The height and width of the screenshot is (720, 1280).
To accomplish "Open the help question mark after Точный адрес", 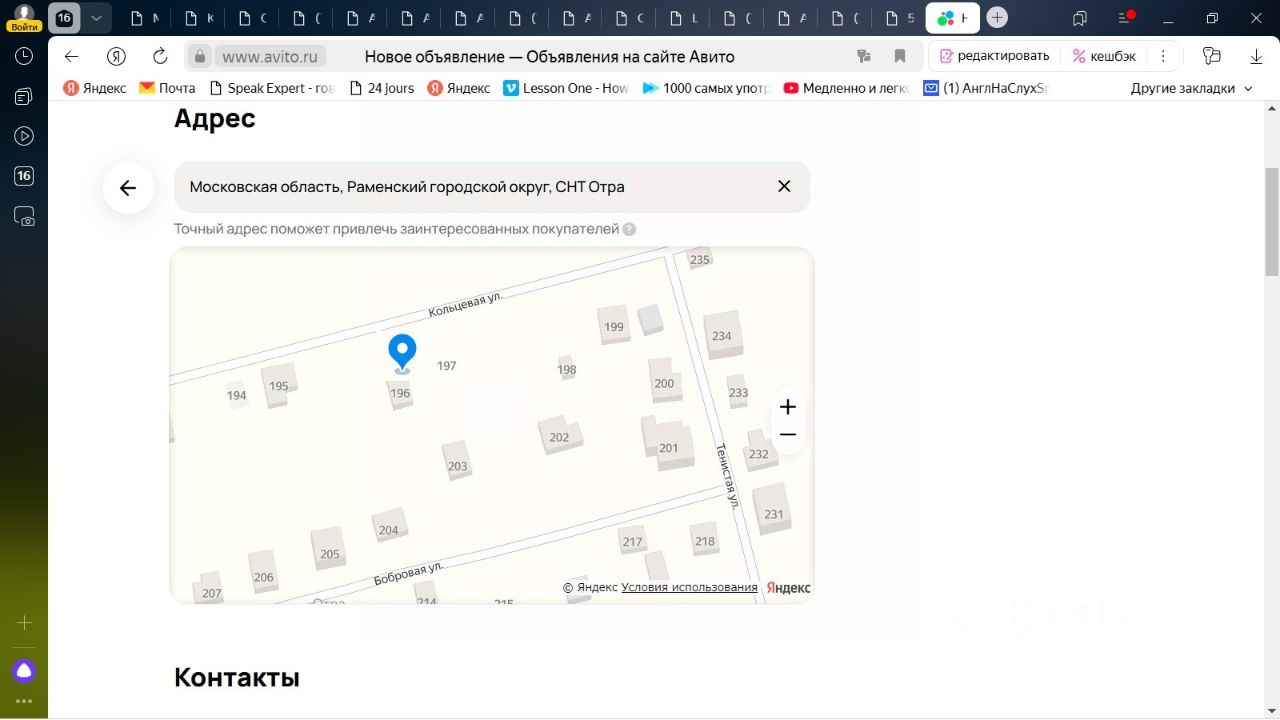I will pos(629,229).
